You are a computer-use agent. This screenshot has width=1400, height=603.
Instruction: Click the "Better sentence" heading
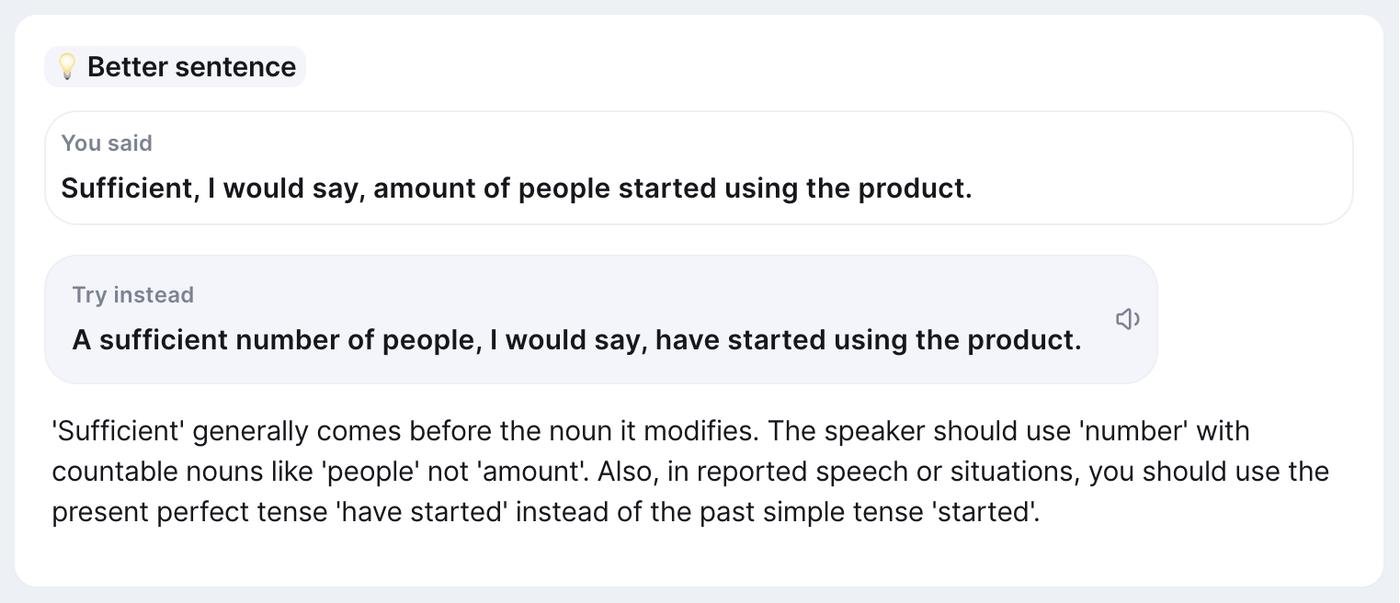coord(191,66)
